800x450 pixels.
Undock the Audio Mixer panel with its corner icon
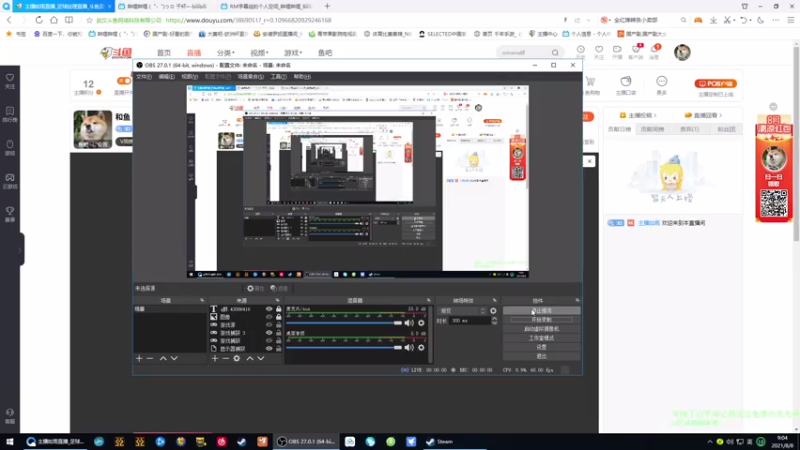tap(429, 301)
